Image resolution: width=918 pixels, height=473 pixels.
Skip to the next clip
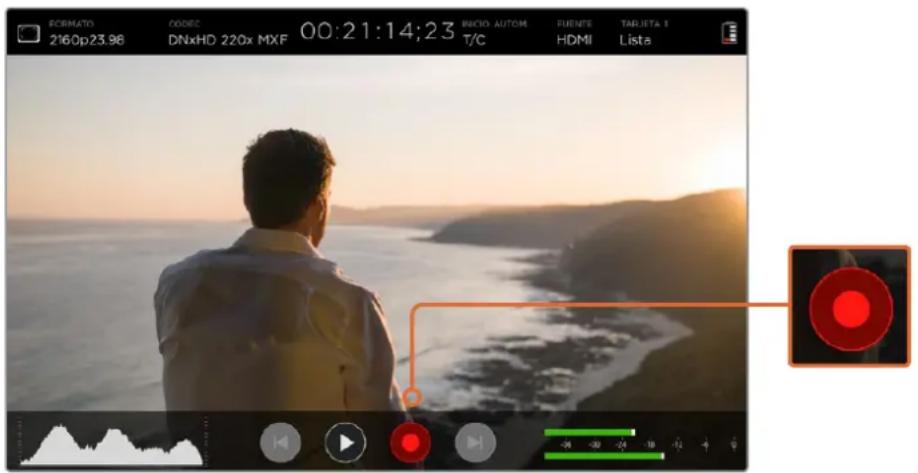click(475, 443)
